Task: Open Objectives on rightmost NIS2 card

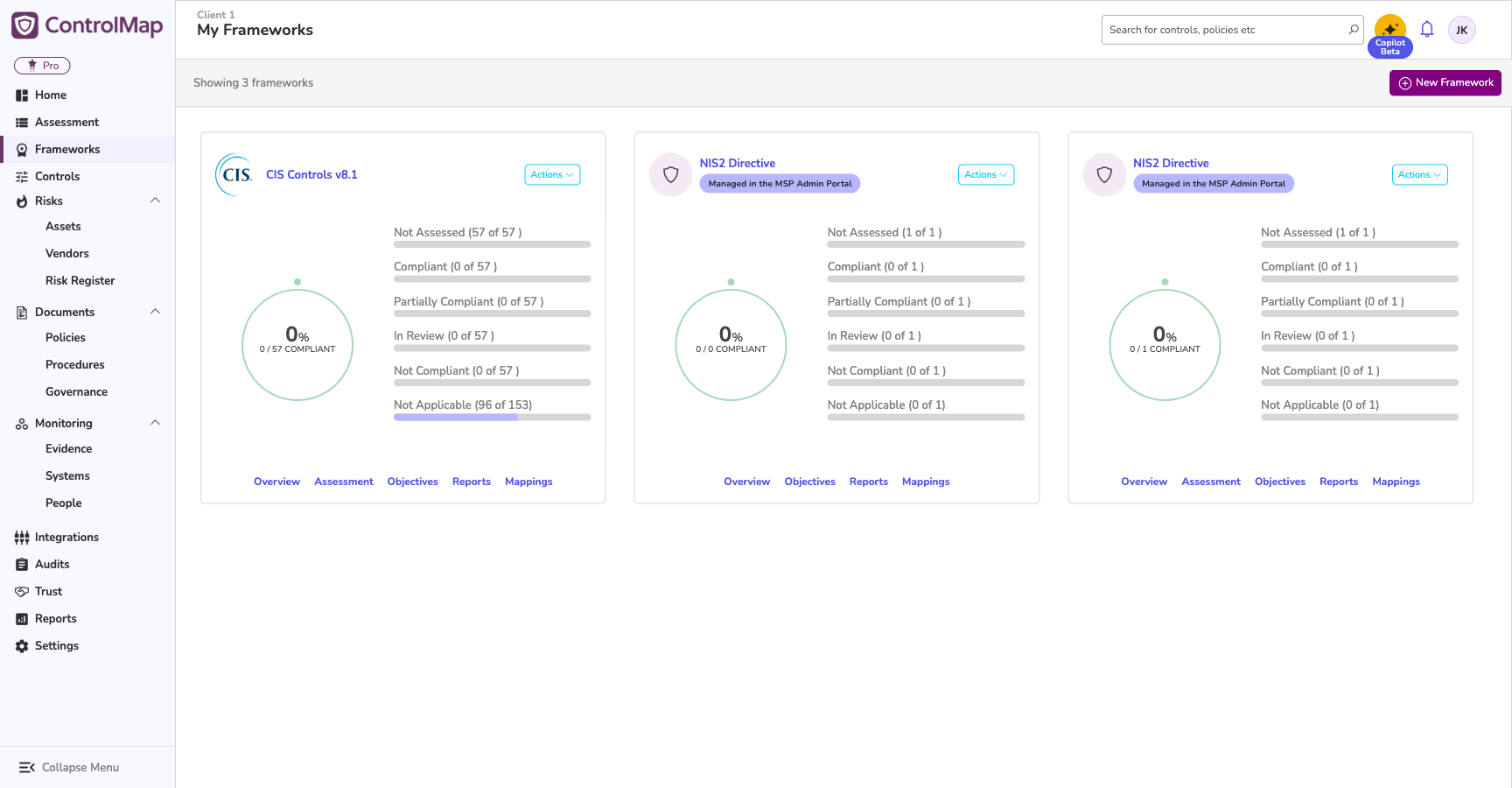Action: (x=1280, y=482)
